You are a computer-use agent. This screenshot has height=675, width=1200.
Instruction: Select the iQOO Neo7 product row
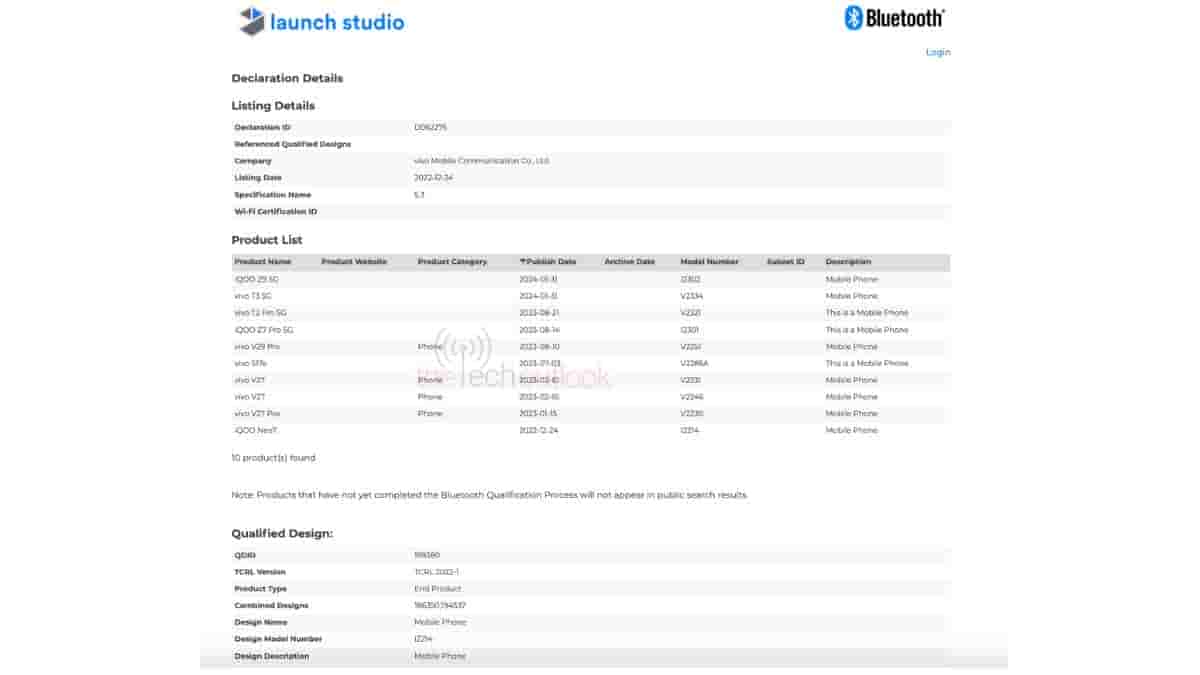(x=254, y=430)
